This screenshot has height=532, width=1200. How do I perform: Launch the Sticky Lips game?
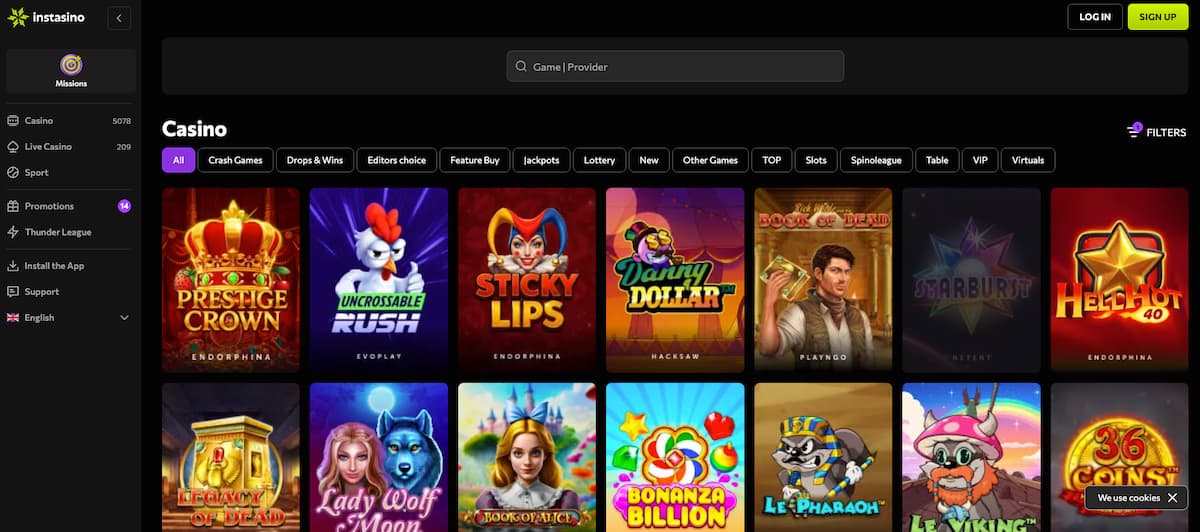click(527, 280)
